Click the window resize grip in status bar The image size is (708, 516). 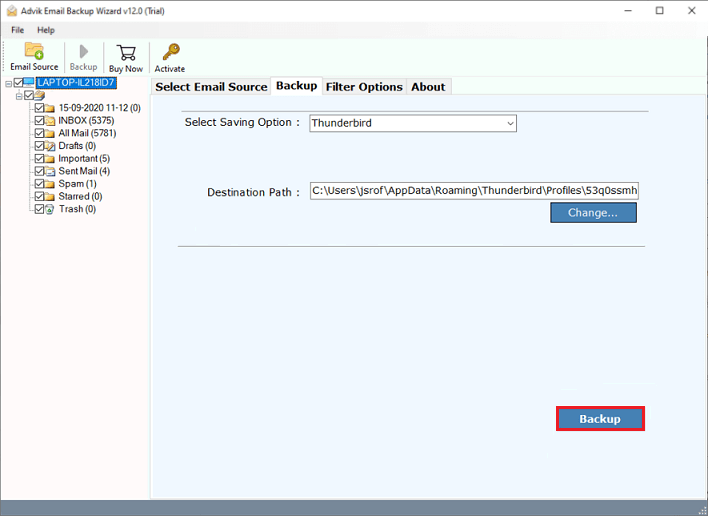pos(702,510)
